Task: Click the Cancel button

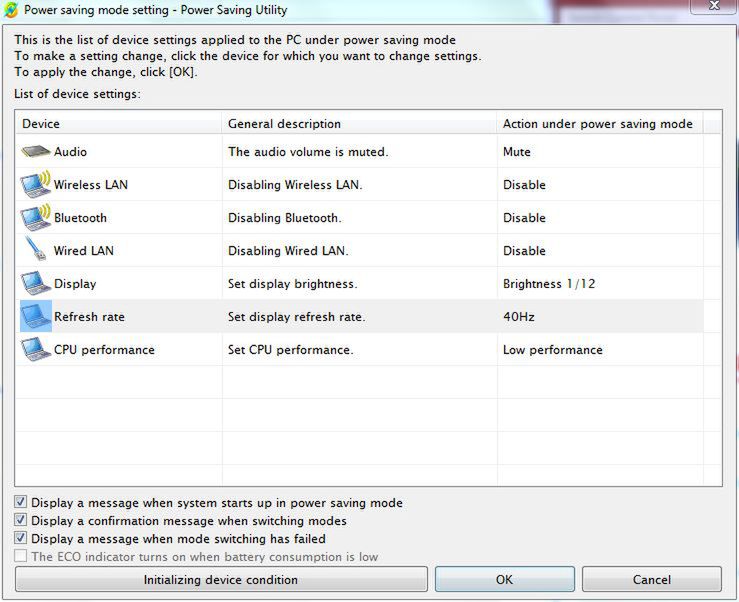Action: click(x=652, y=579)
